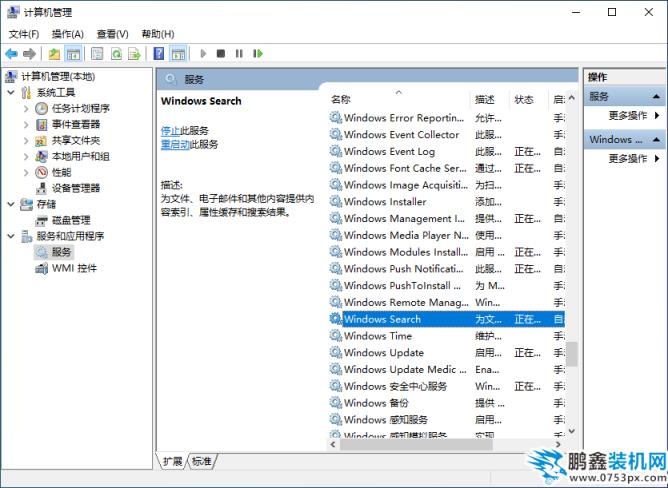The image size is (668, 488).
Task: Click the Export list toolbar icon
Action: click(135, 54)
